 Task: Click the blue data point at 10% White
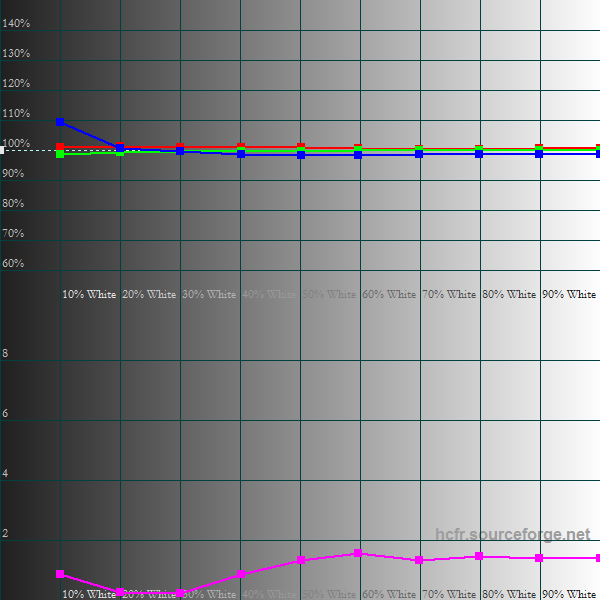(x=60, y=122)
